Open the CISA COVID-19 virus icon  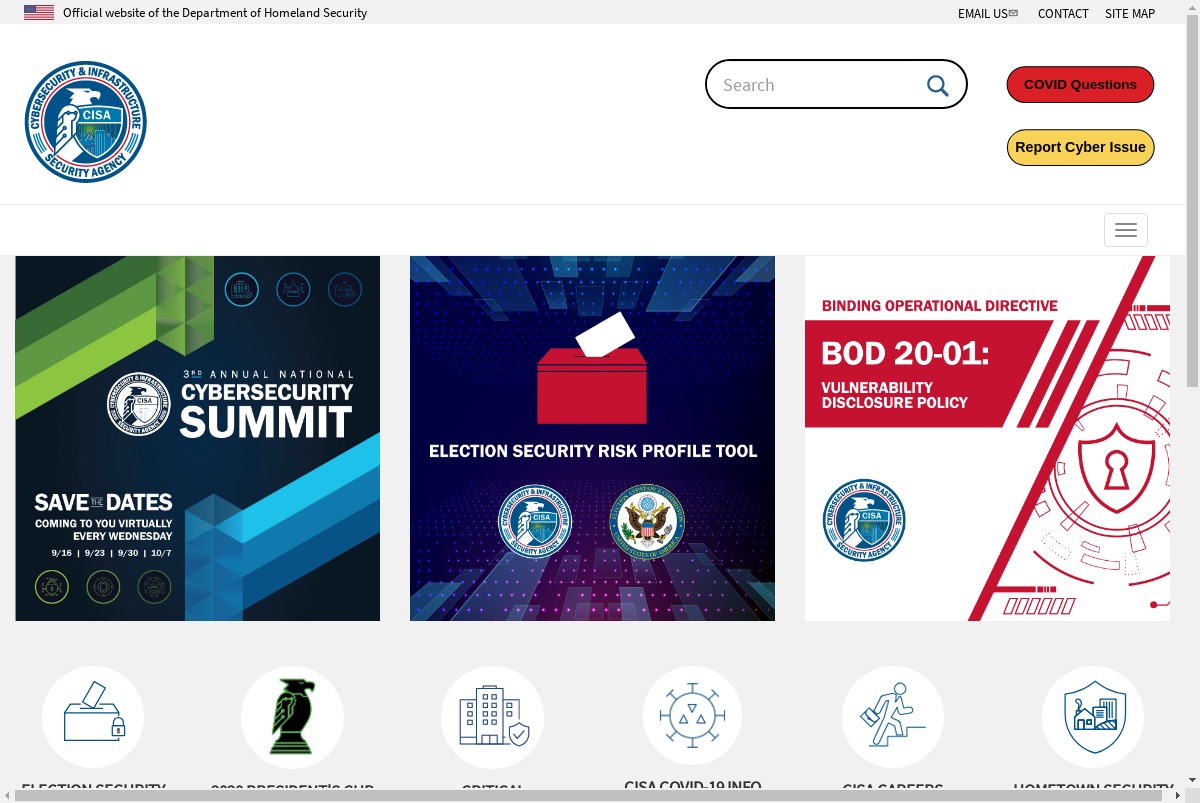coord(692,715)
